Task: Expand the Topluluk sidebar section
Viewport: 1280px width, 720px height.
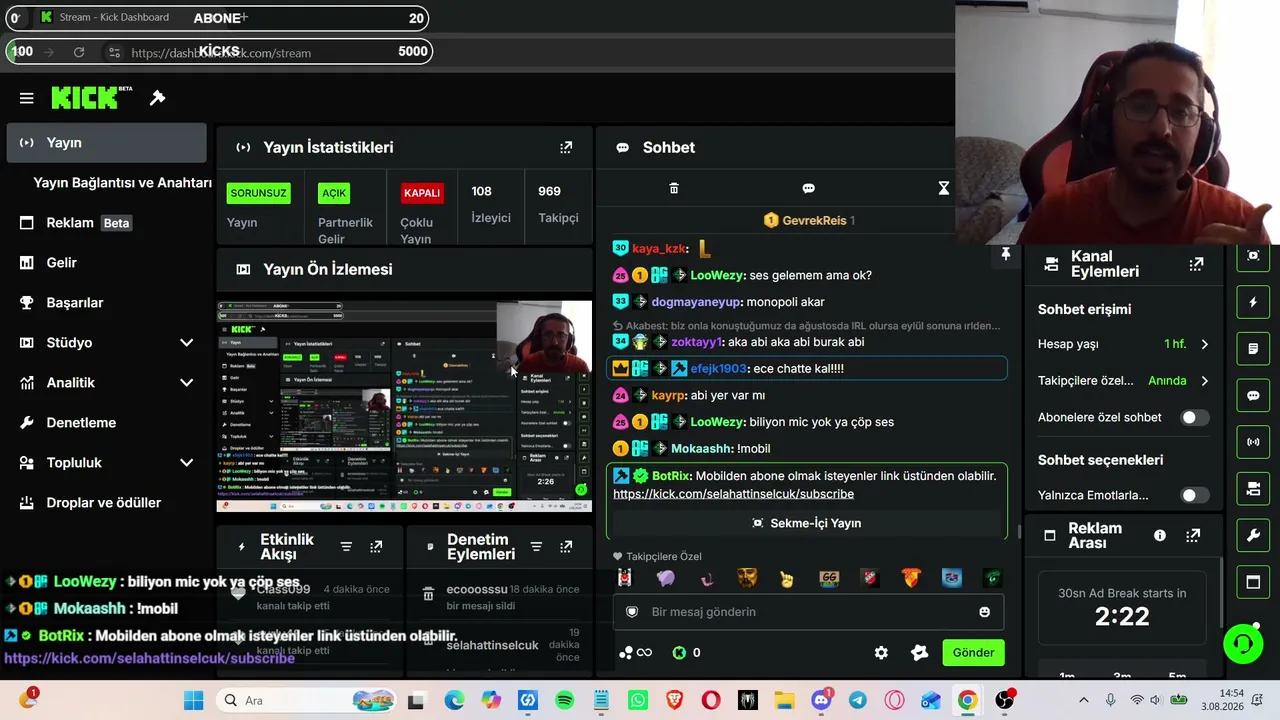Action: (186, 463)
